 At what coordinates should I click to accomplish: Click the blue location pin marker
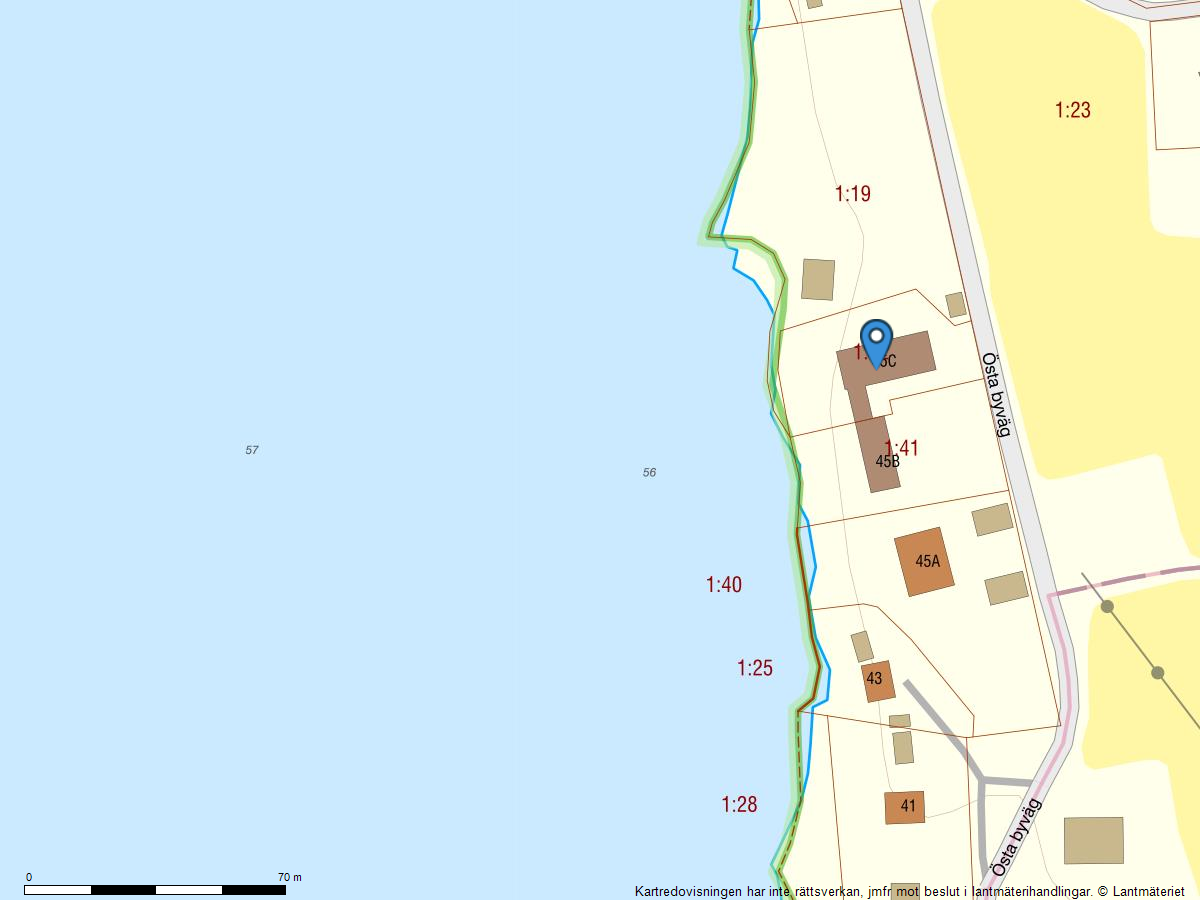point(876,341)
